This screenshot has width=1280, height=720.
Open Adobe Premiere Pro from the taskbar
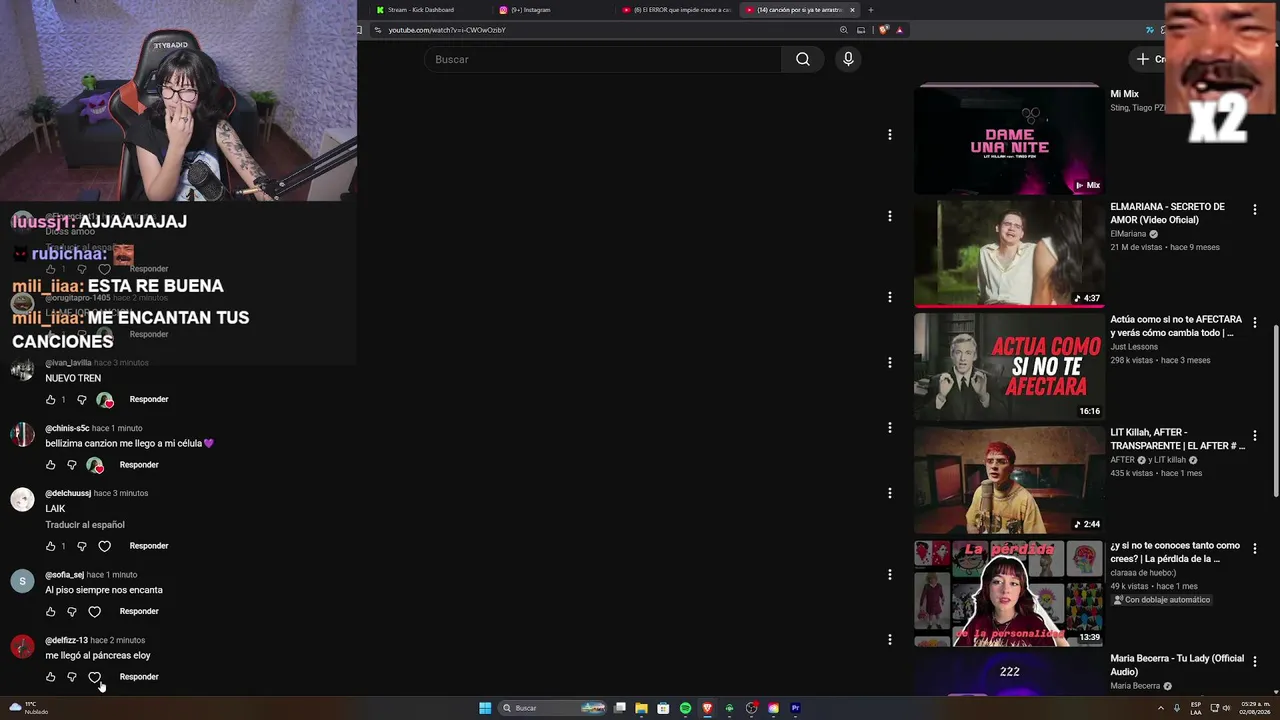click(x=795, y=708)
